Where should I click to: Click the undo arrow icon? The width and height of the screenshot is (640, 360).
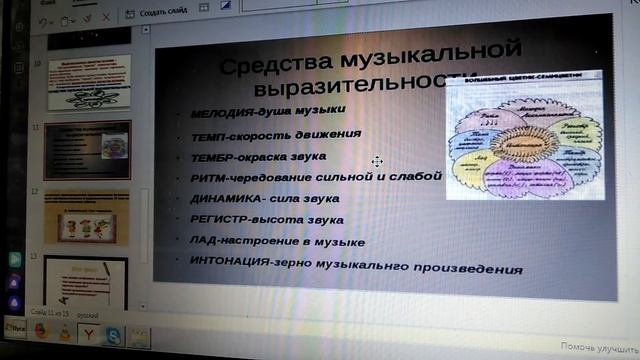tap(43, 22)
